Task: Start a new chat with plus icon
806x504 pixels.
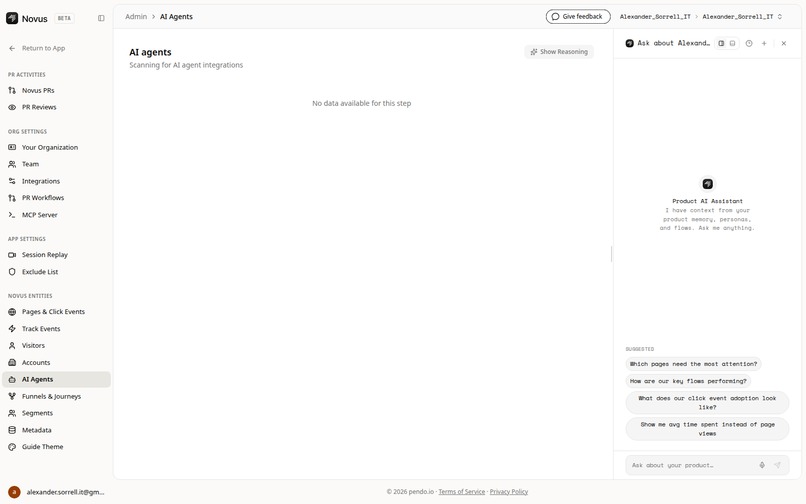Action: [x=764, y=44]
